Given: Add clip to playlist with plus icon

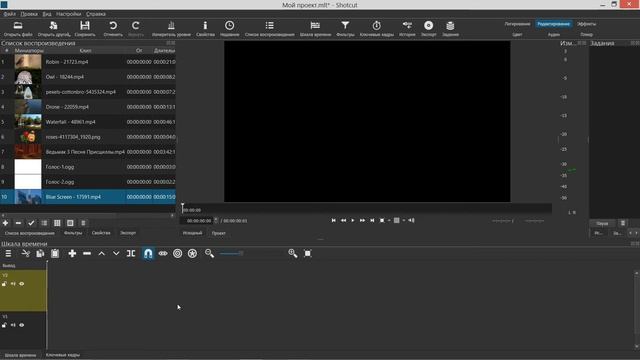Looking at the screenshot, I should (5, 223).
